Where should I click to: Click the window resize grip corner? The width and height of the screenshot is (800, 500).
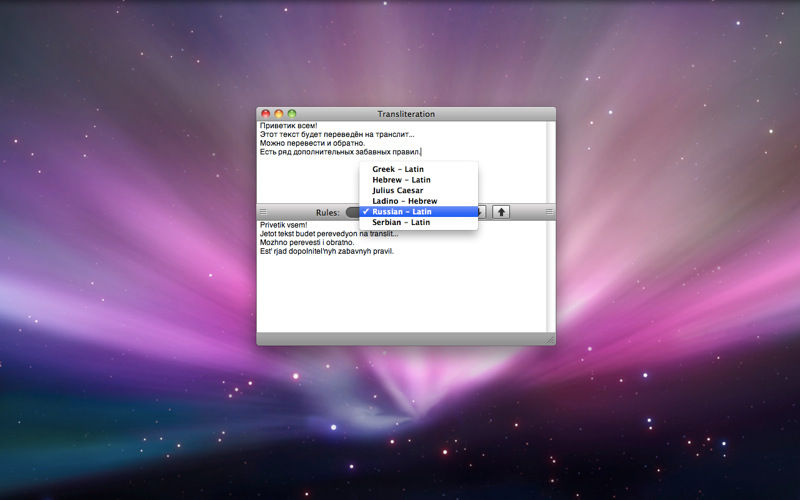549,340
